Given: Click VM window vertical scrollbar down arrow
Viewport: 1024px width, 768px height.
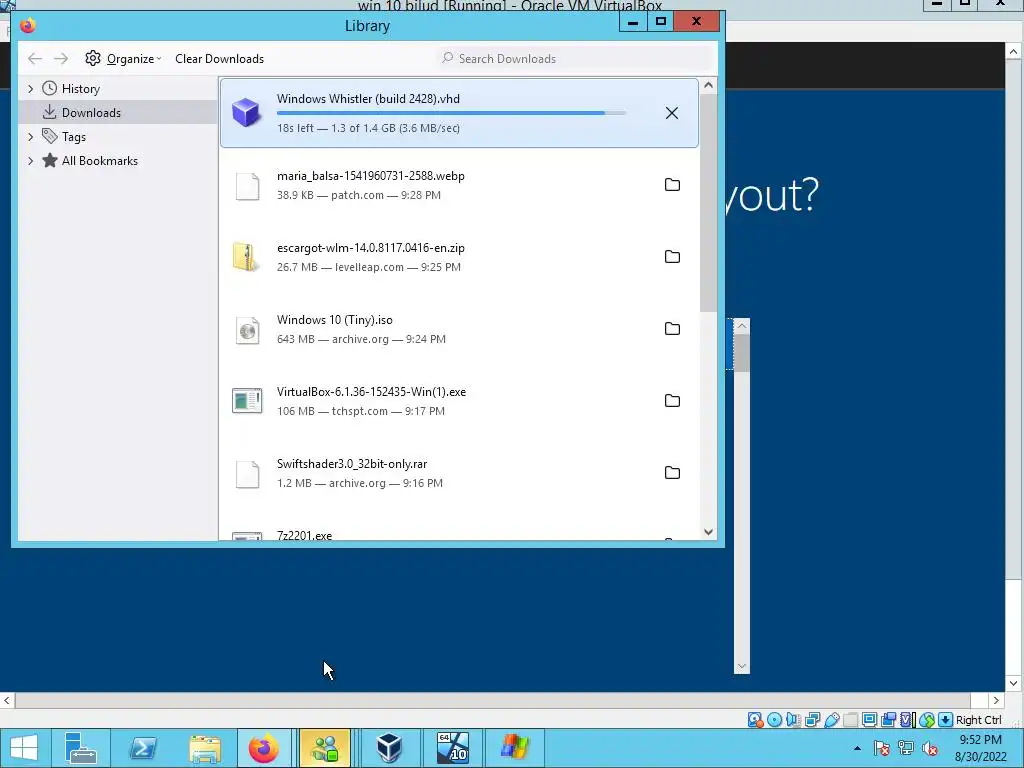Looking at the screenshot, I should tap(1013, 684).
